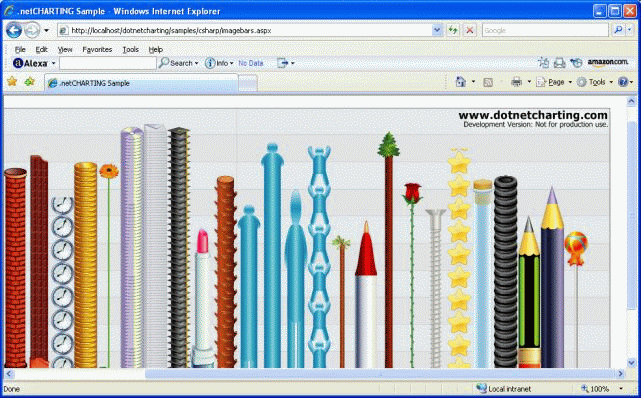Click the browser Back button
This screenshot has width=641, height=398.
coord(14,30)
